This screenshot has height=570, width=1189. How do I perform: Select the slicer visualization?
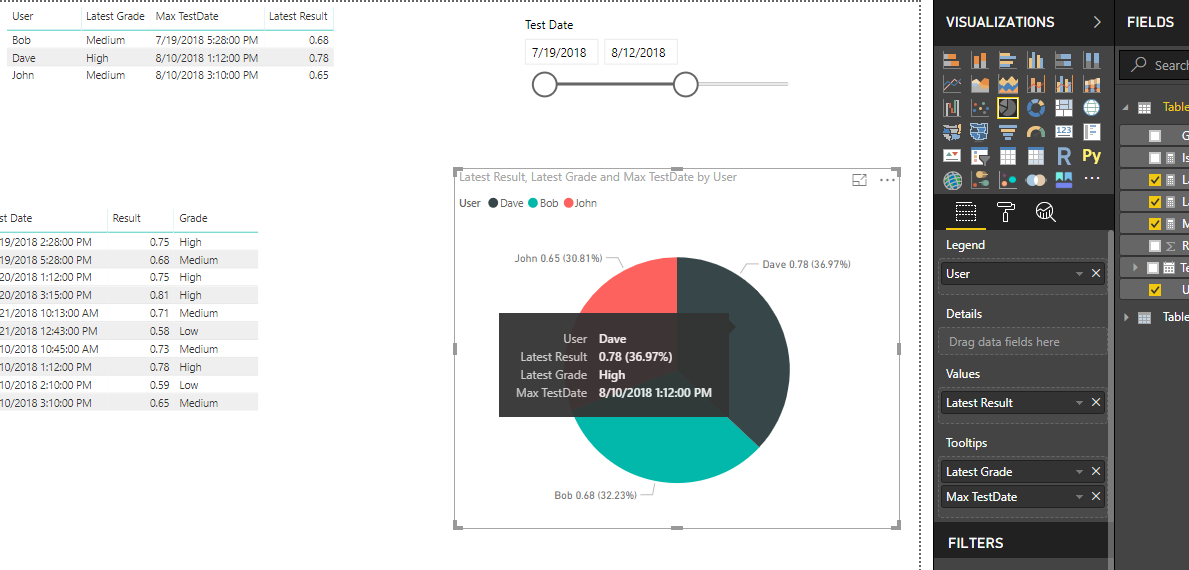[980, 157]
